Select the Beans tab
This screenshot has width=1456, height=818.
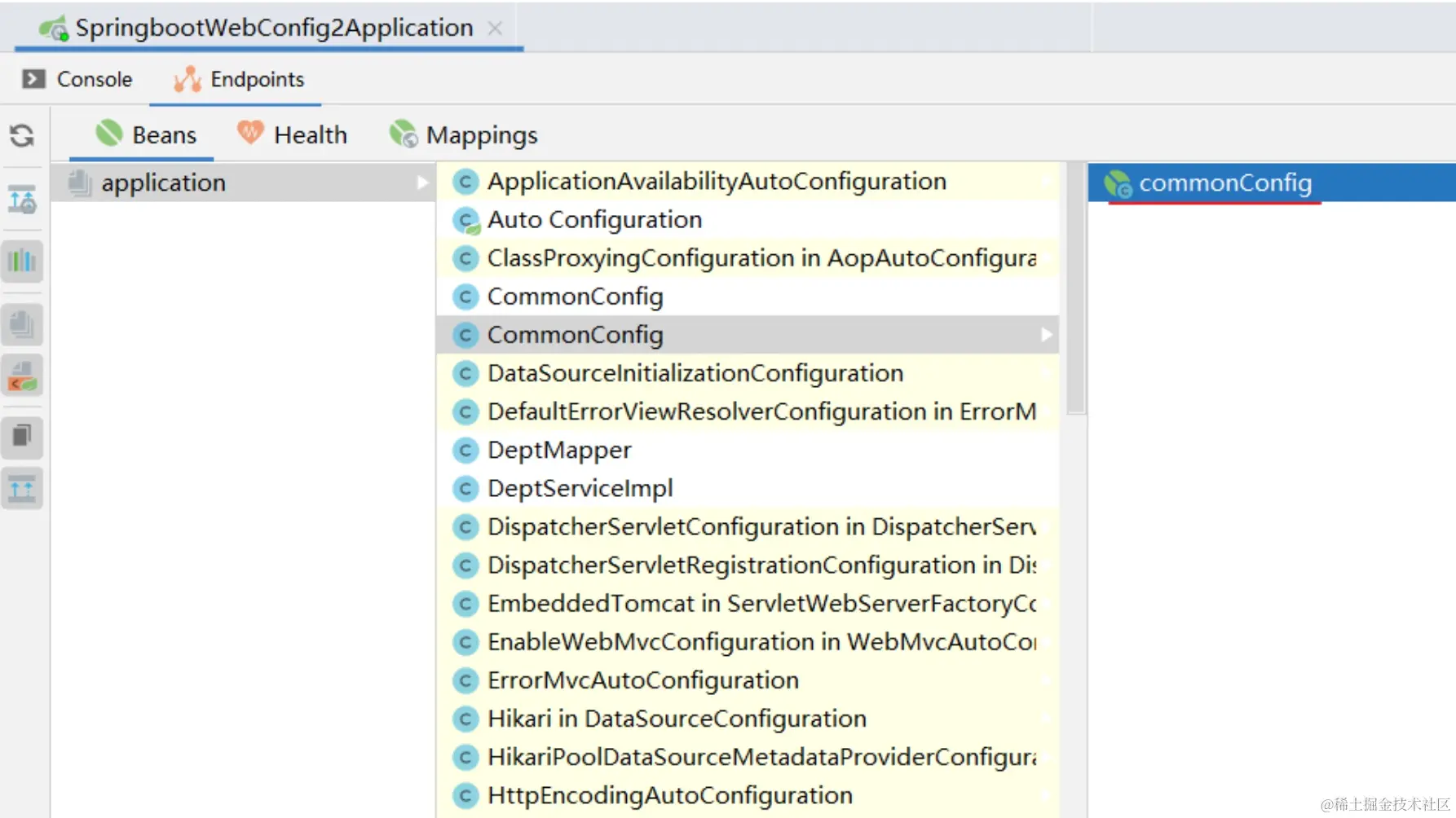tap(145, 134)
